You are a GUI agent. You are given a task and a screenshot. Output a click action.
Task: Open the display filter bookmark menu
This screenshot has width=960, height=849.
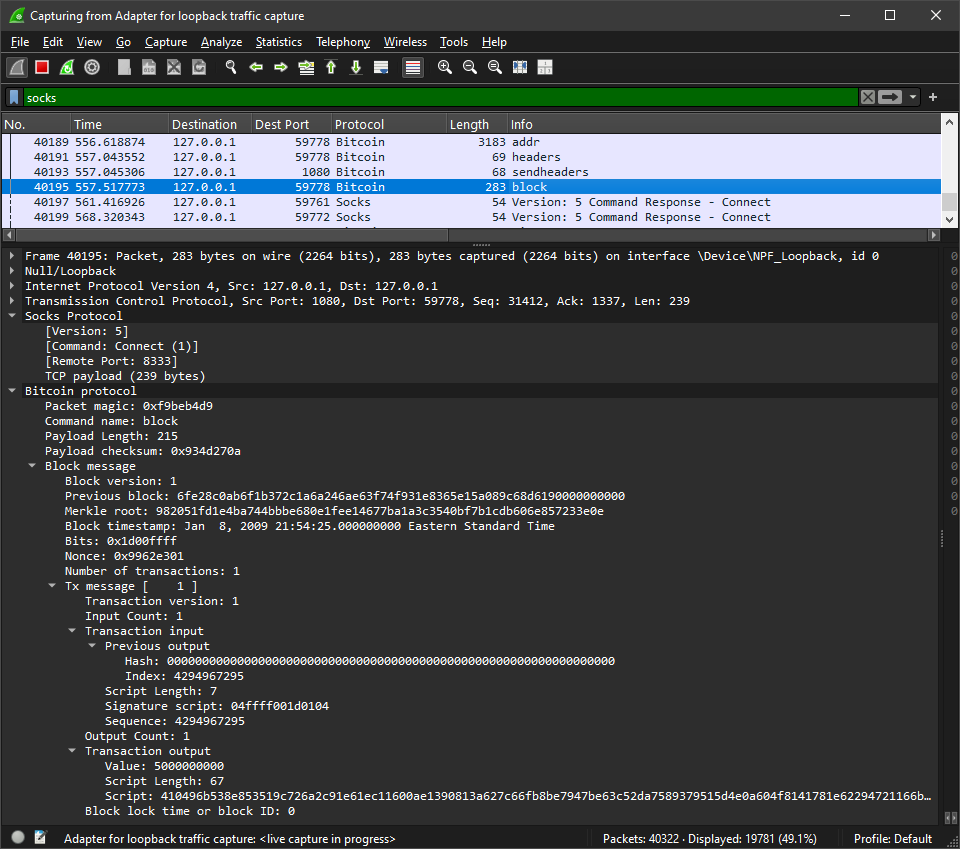pos(14,97)
